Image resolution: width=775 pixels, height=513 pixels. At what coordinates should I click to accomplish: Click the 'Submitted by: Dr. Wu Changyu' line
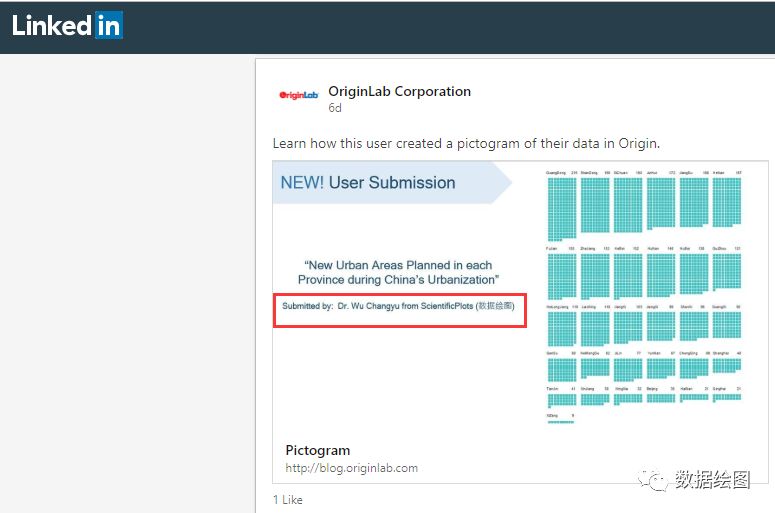[x=398, y=306]
